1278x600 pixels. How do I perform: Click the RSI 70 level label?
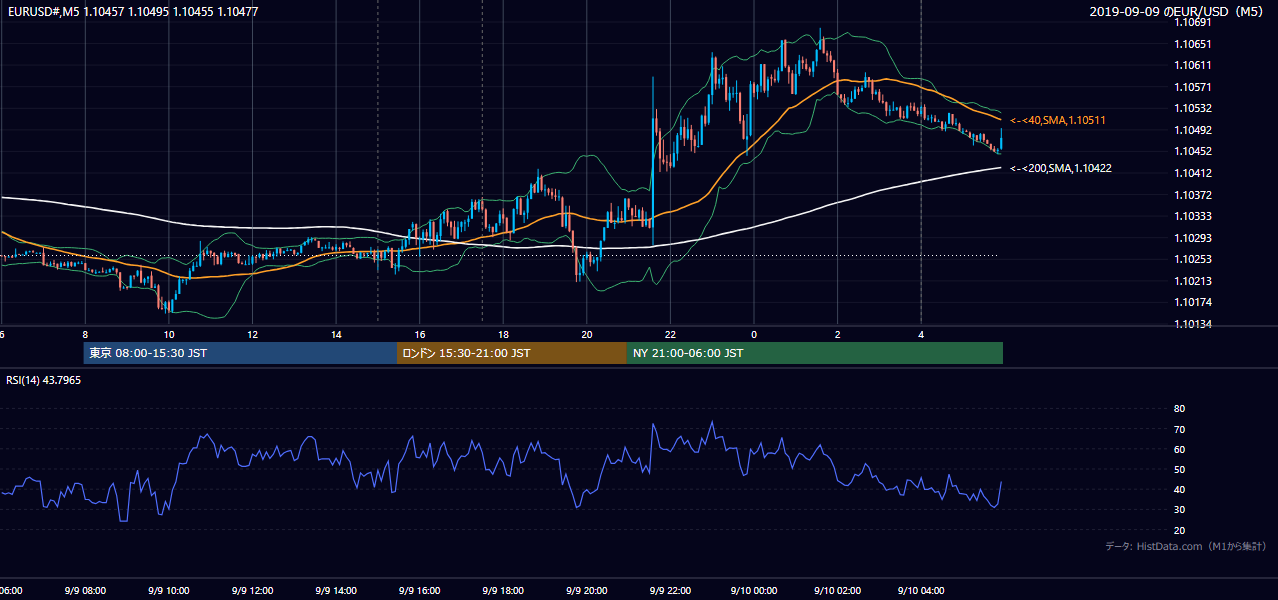point(1179,429)
